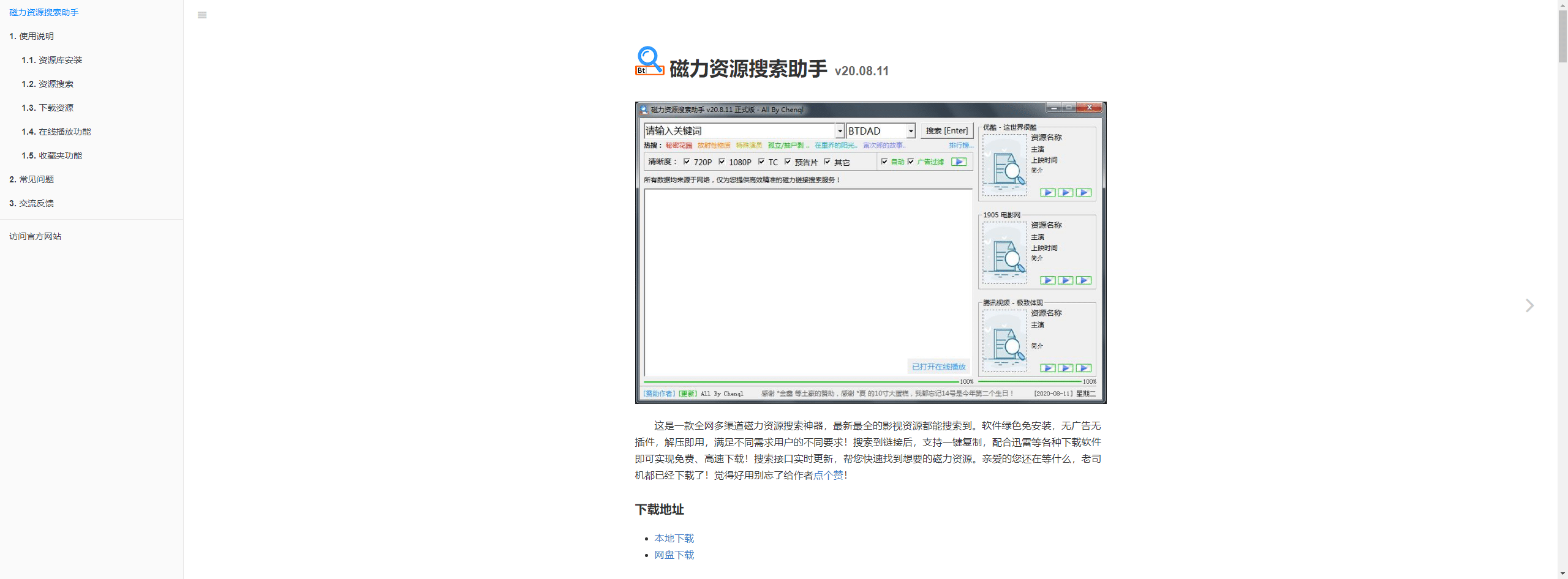The image size is (1568, 579).
Task: Toggle the 预告片 checkbox
Action: 788,162
